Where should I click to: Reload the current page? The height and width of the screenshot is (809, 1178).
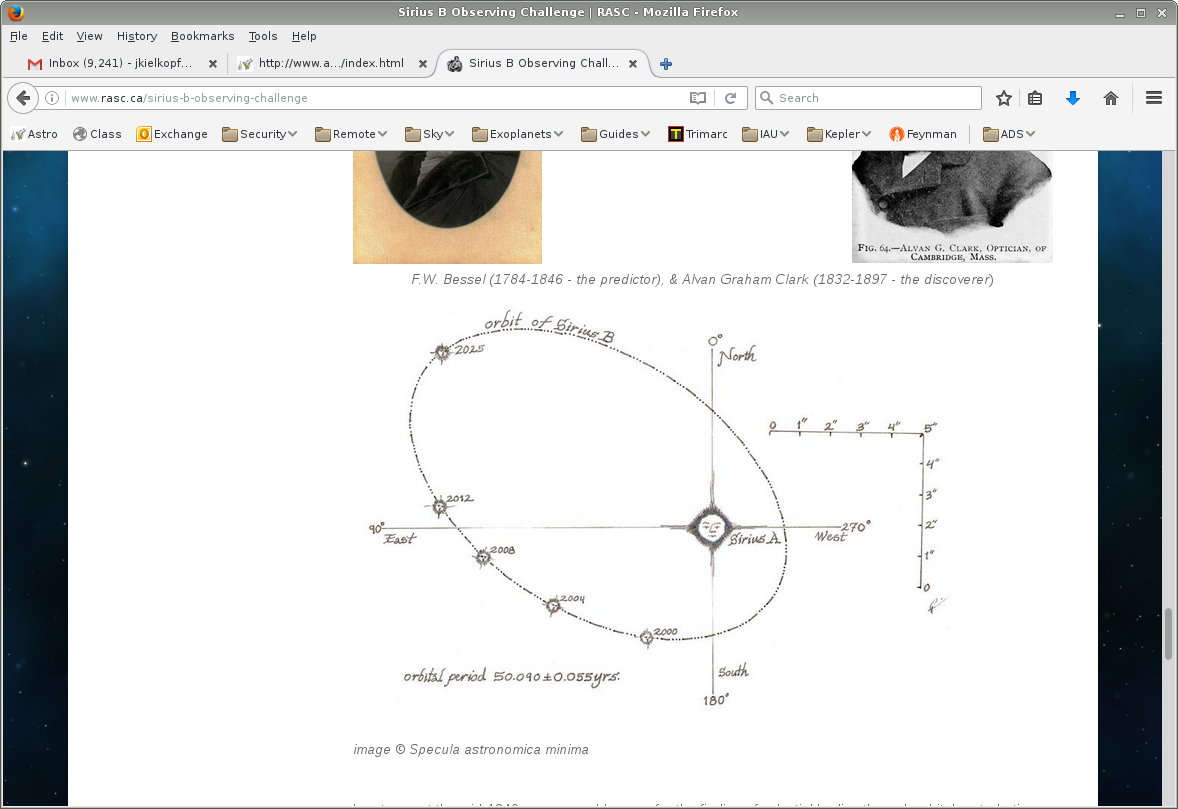[730, 98]
